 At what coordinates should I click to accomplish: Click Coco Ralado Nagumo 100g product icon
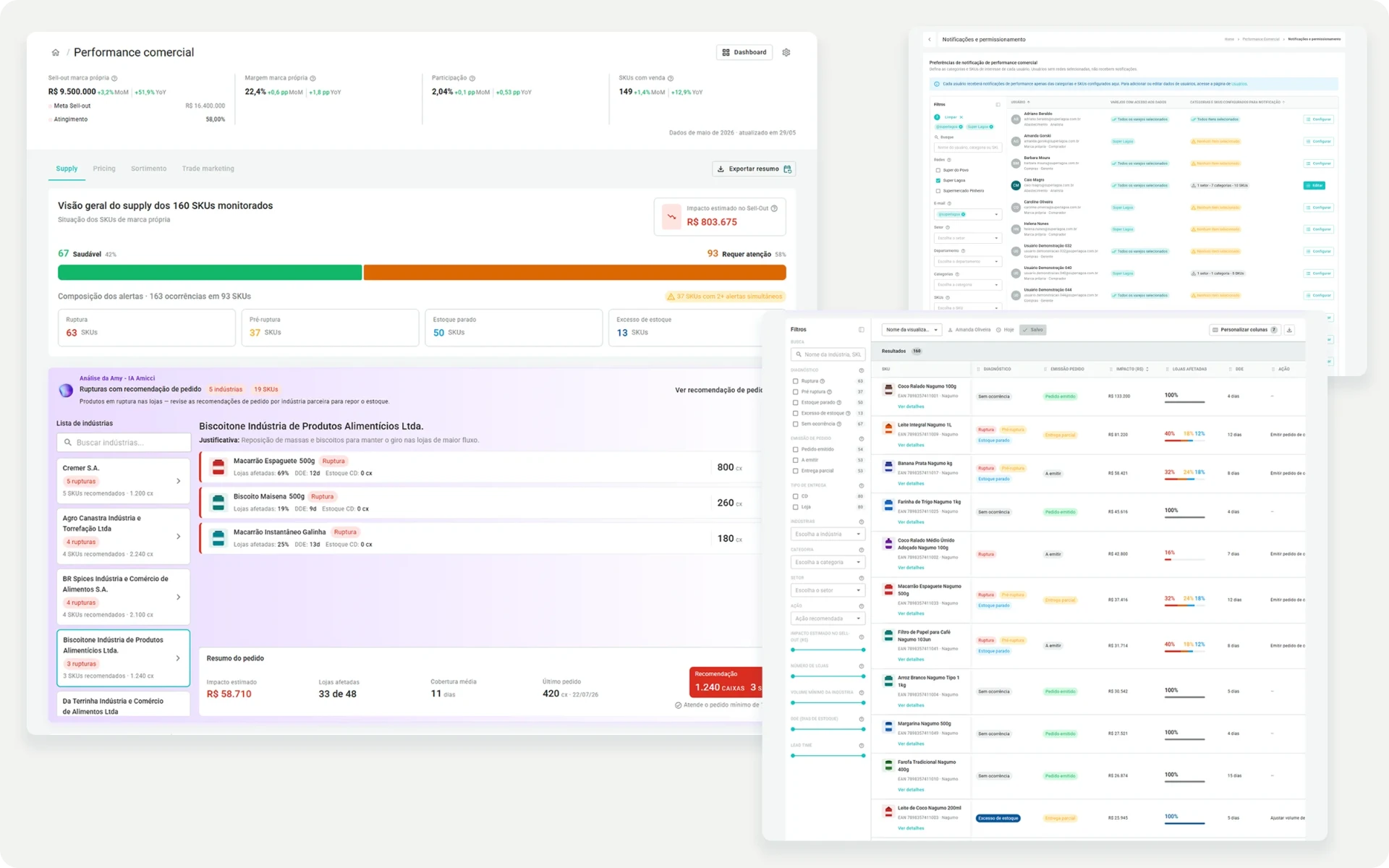click(x=888, y=390)
